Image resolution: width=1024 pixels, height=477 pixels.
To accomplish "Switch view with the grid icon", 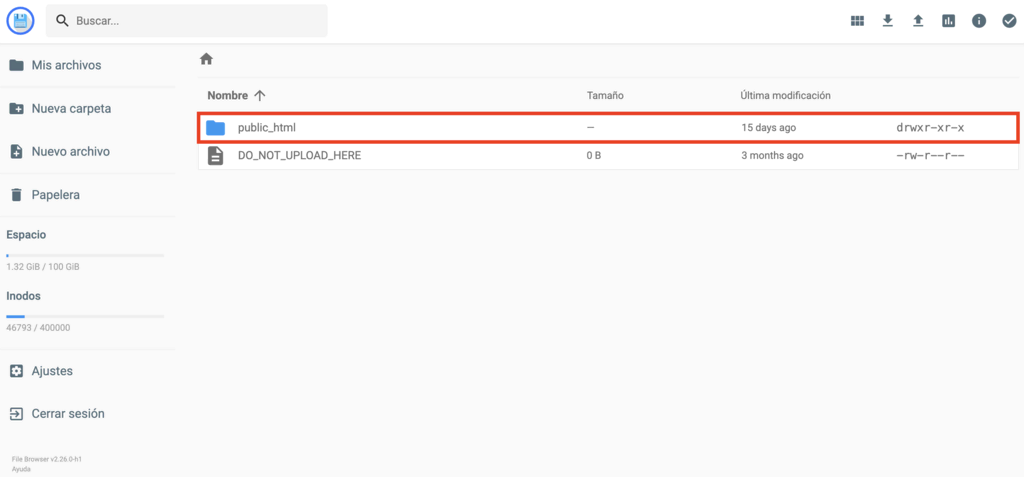I will click(857, 21).
